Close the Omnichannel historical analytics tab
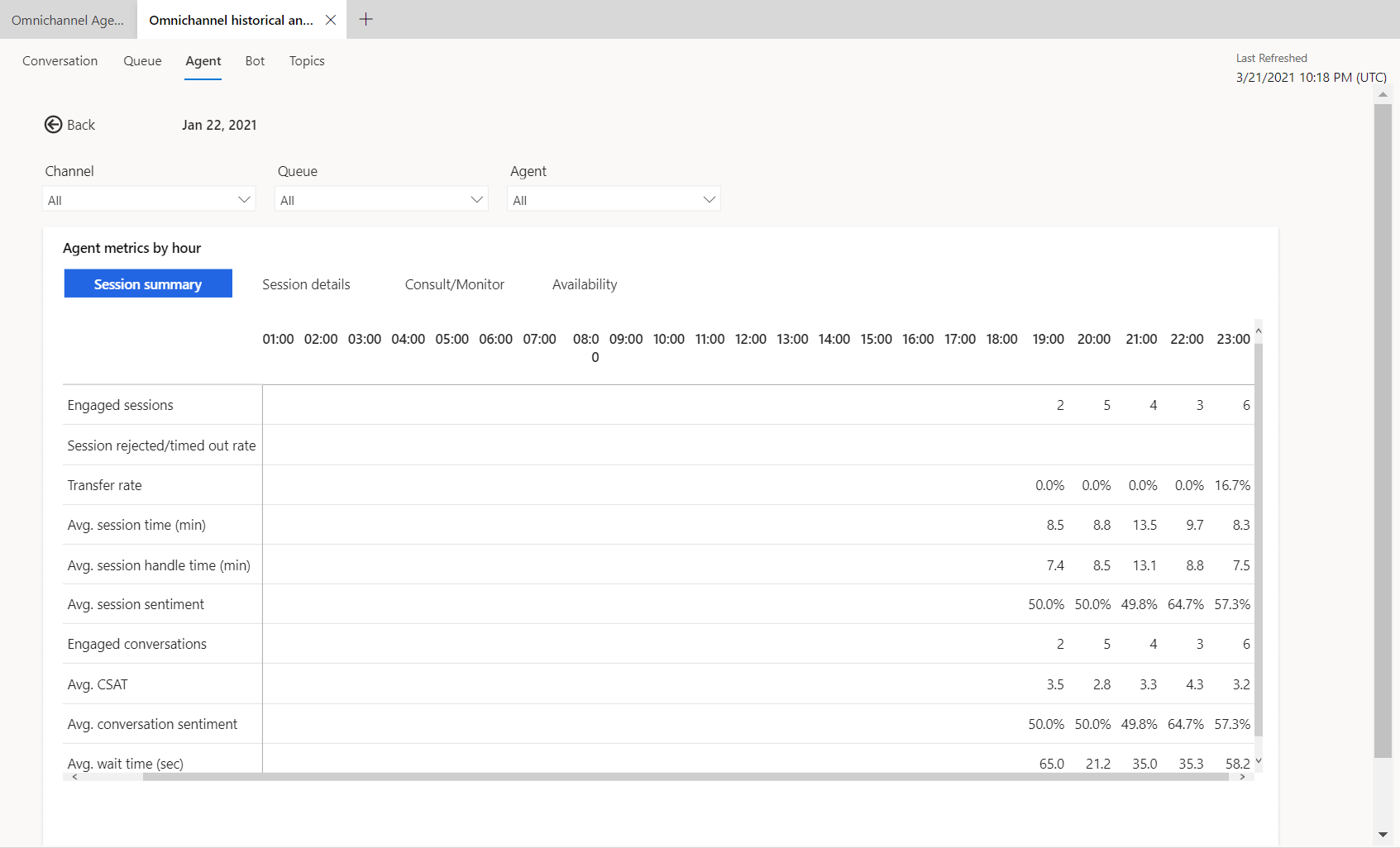1400x848 pixels. pyautogui.click(x=330, y=20)
